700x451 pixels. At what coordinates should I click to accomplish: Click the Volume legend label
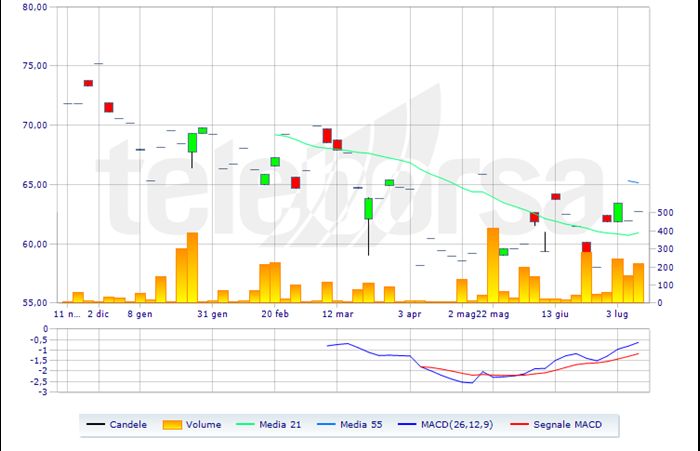[204, 425]
